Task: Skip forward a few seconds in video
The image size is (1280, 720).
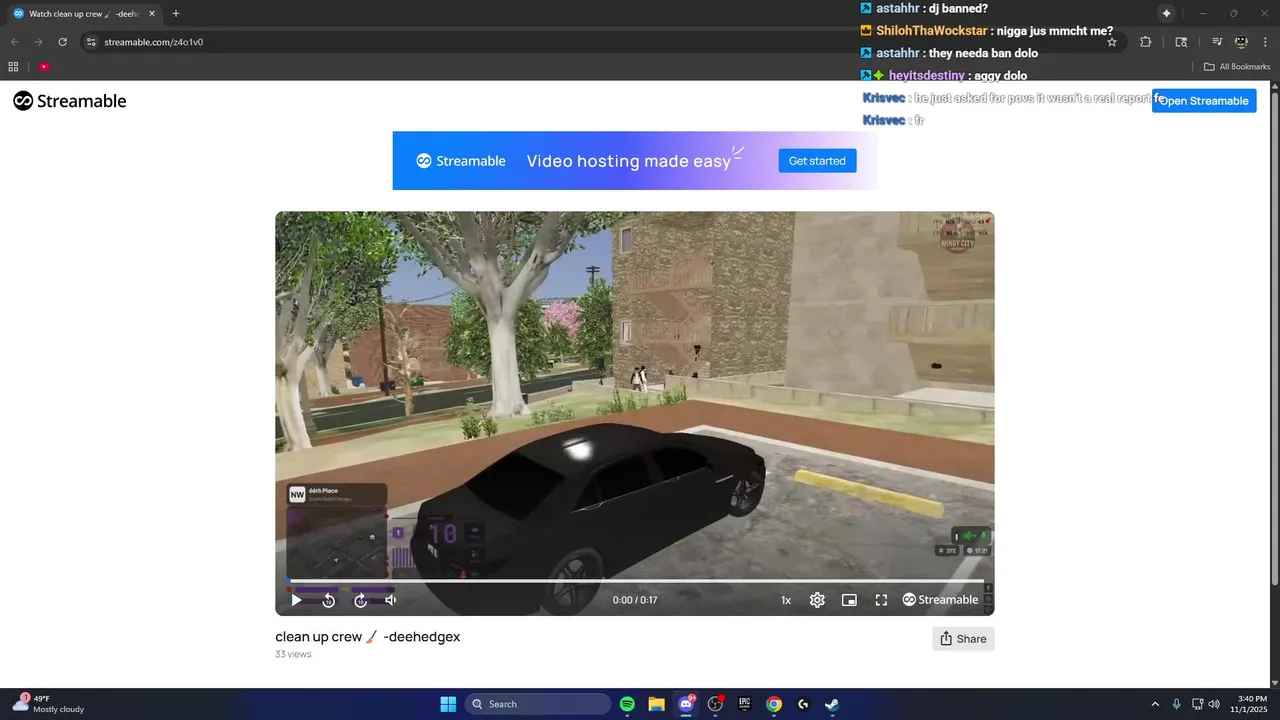Action: [360, 600]
